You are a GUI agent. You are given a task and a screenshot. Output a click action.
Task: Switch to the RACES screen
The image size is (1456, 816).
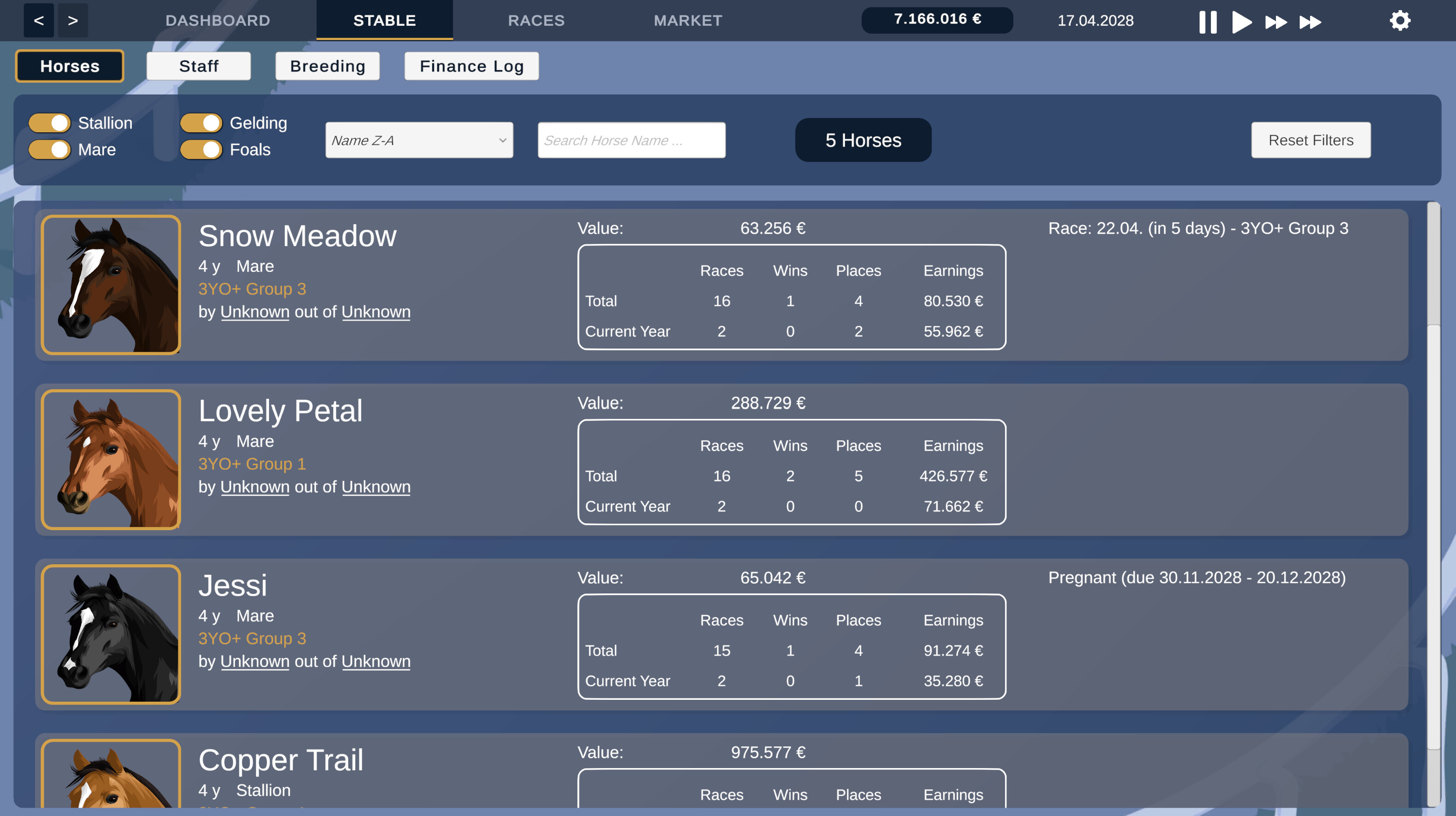click(536, 20)
